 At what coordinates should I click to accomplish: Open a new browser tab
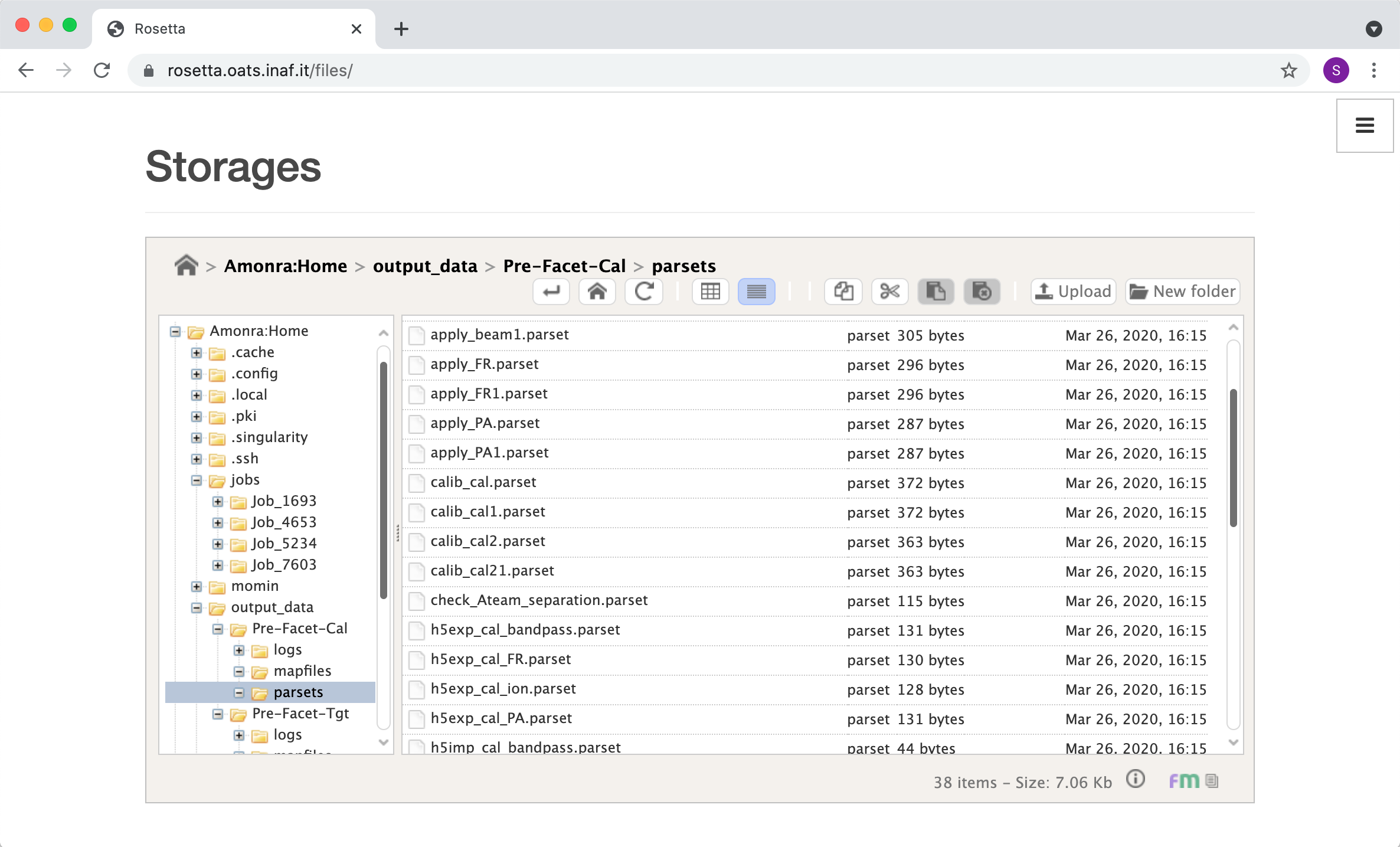[x=401, y=28]
